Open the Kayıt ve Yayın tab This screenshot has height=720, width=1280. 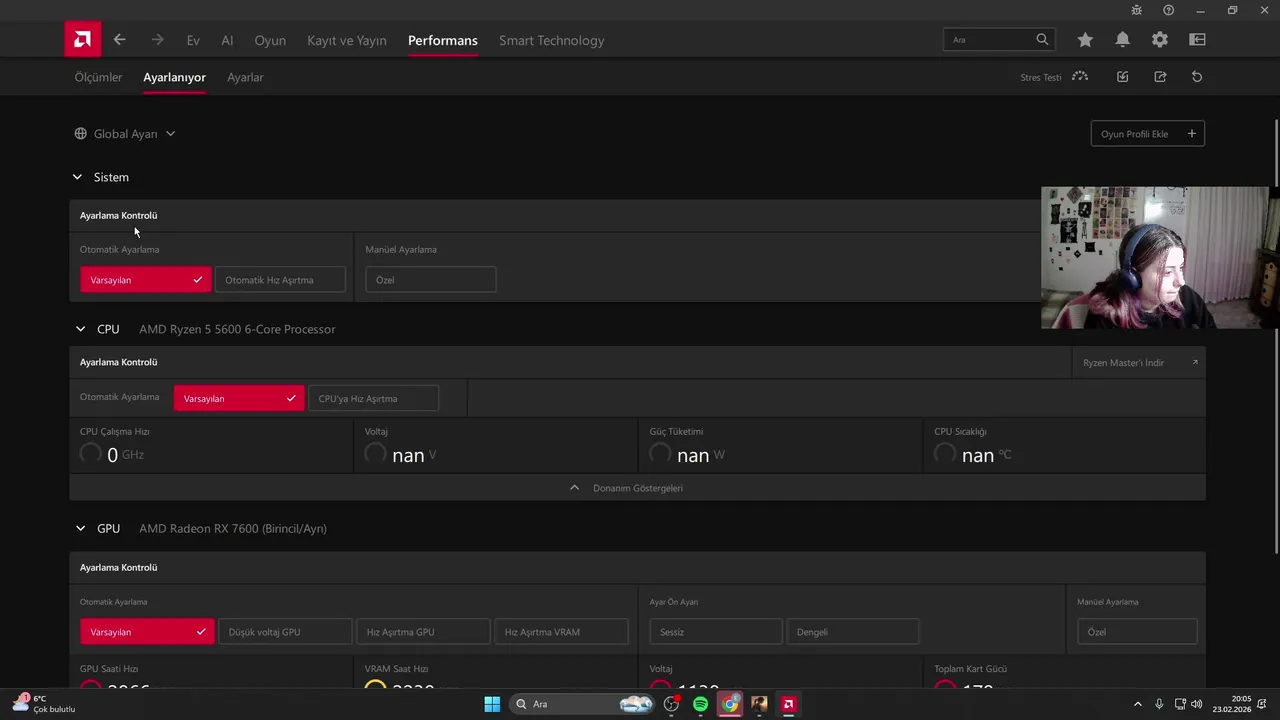click(x=347, y=40)
